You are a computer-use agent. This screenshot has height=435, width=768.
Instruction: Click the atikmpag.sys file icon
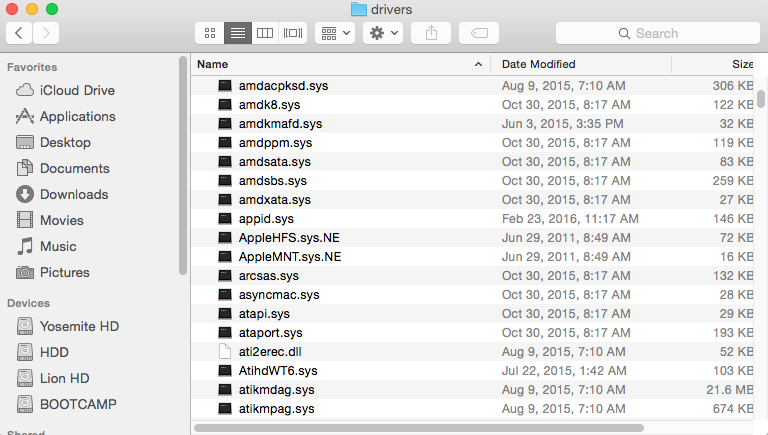point(225,409)
